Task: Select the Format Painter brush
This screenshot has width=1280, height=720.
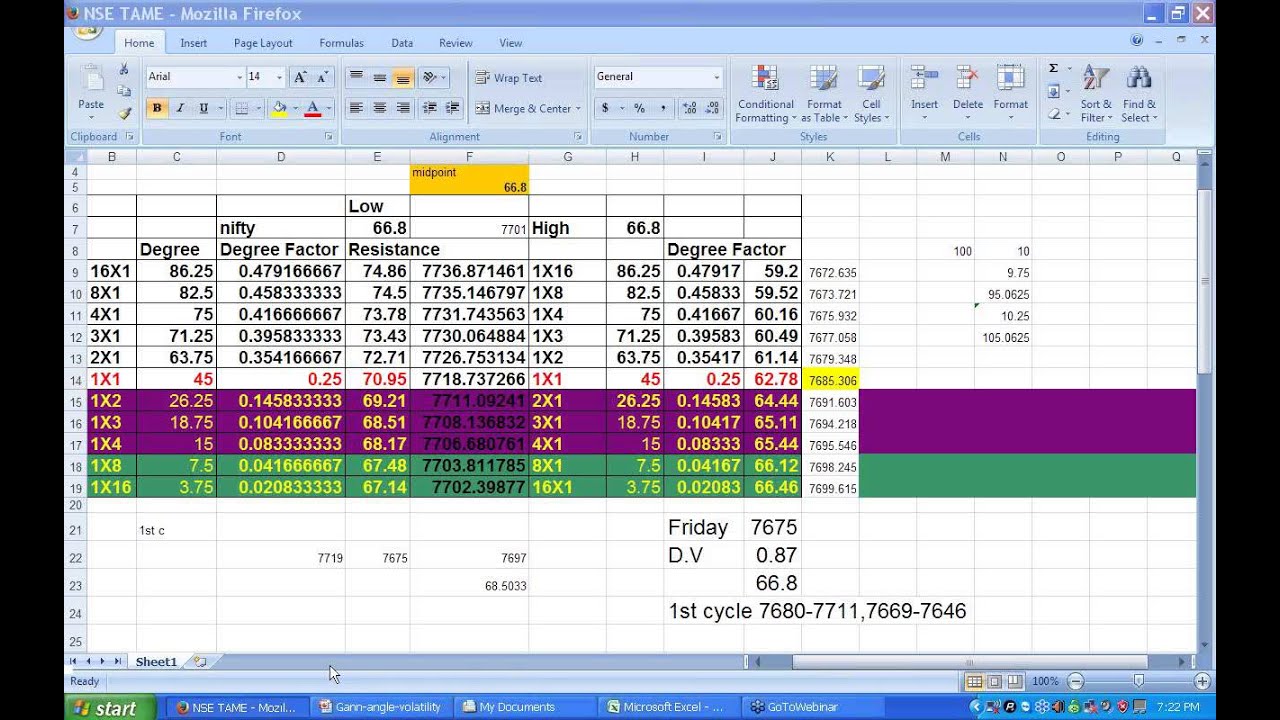Action: pyautogui.click(x=124, y=113)
